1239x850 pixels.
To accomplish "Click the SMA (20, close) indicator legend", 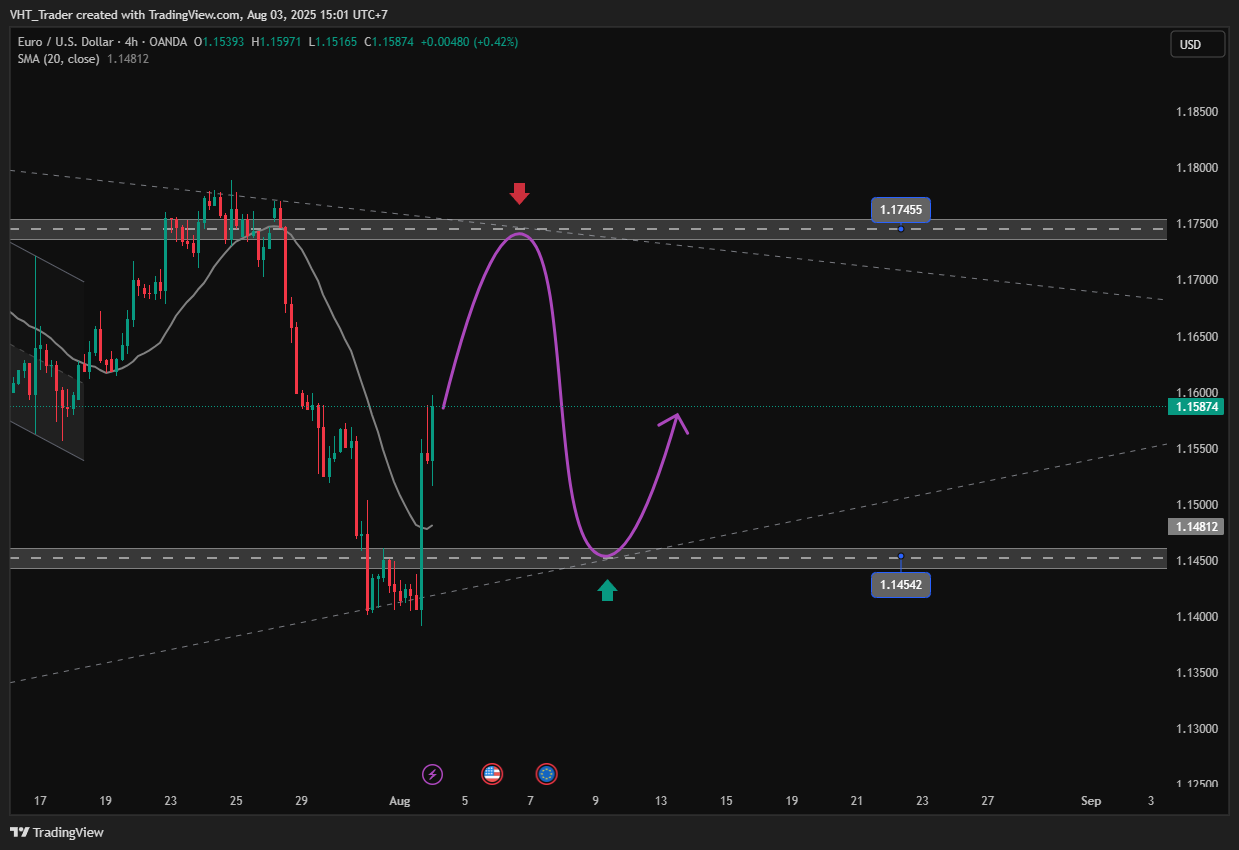I will (58, 59).
